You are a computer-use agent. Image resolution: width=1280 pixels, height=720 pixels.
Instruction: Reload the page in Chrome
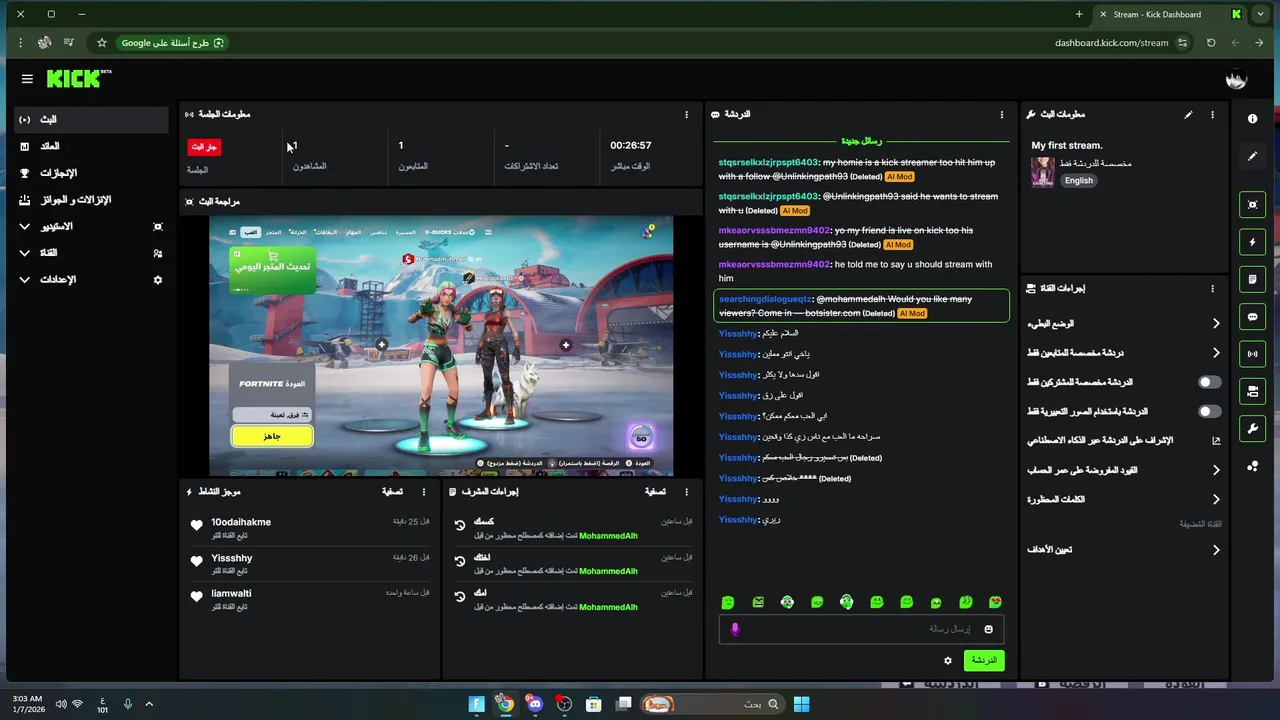tap(1211, 43)
